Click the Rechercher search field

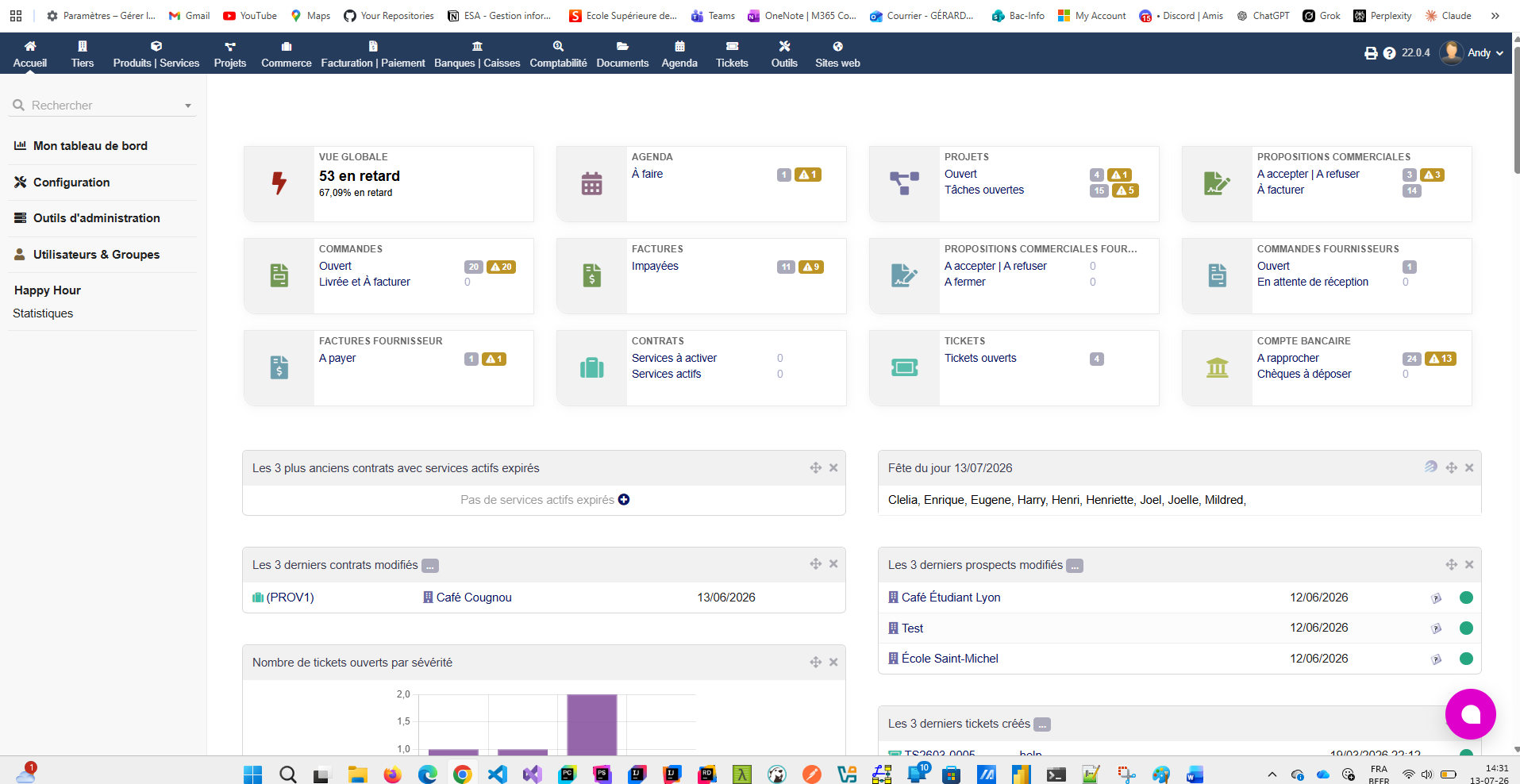pos(102,105)
